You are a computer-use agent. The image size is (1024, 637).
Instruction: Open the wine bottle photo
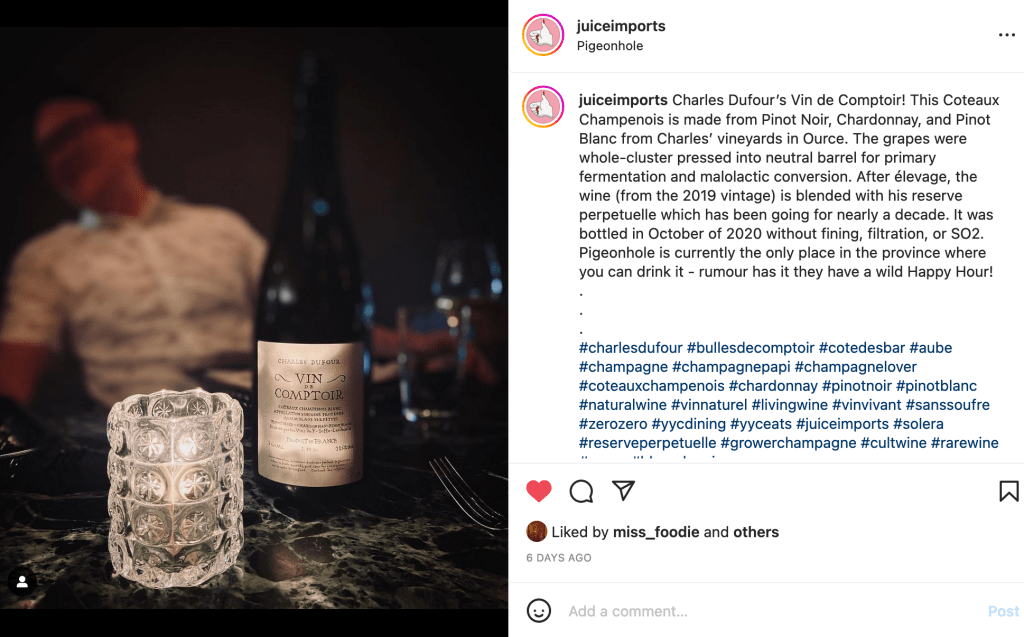click(x=254, y=318)
